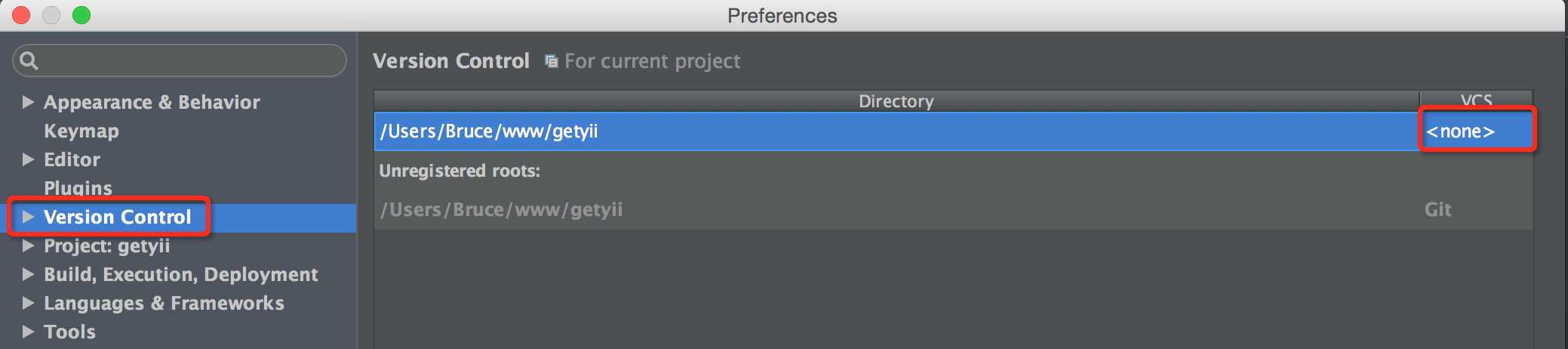
Task: Click the Git label for unregistered root
Action: [x=1437, y=209]
